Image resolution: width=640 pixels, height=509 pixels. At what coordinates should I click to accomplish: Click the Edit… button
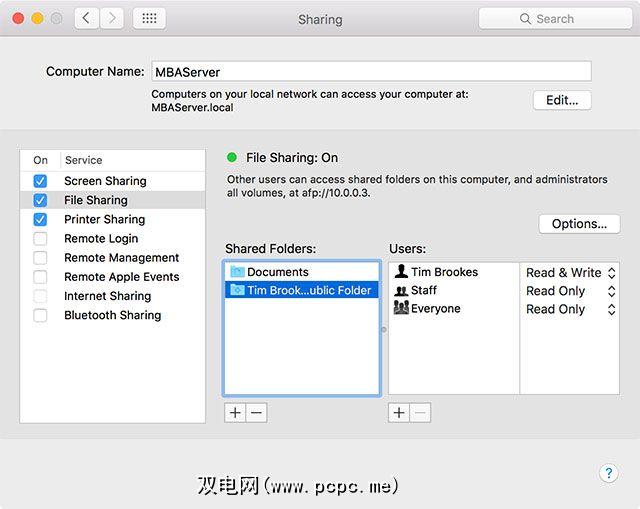pos(562,100)
